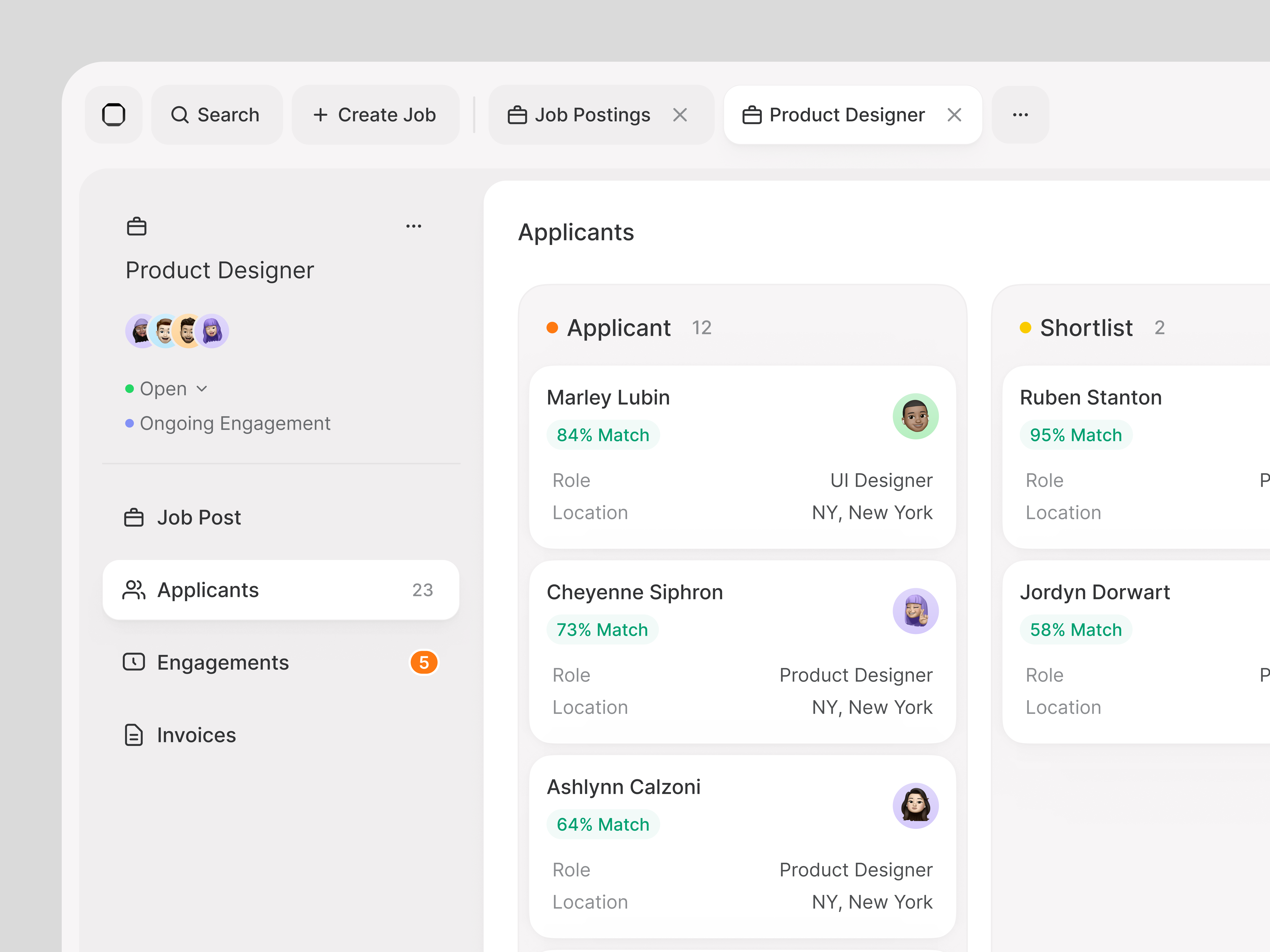Open the Job Post sidebar item

281,518
